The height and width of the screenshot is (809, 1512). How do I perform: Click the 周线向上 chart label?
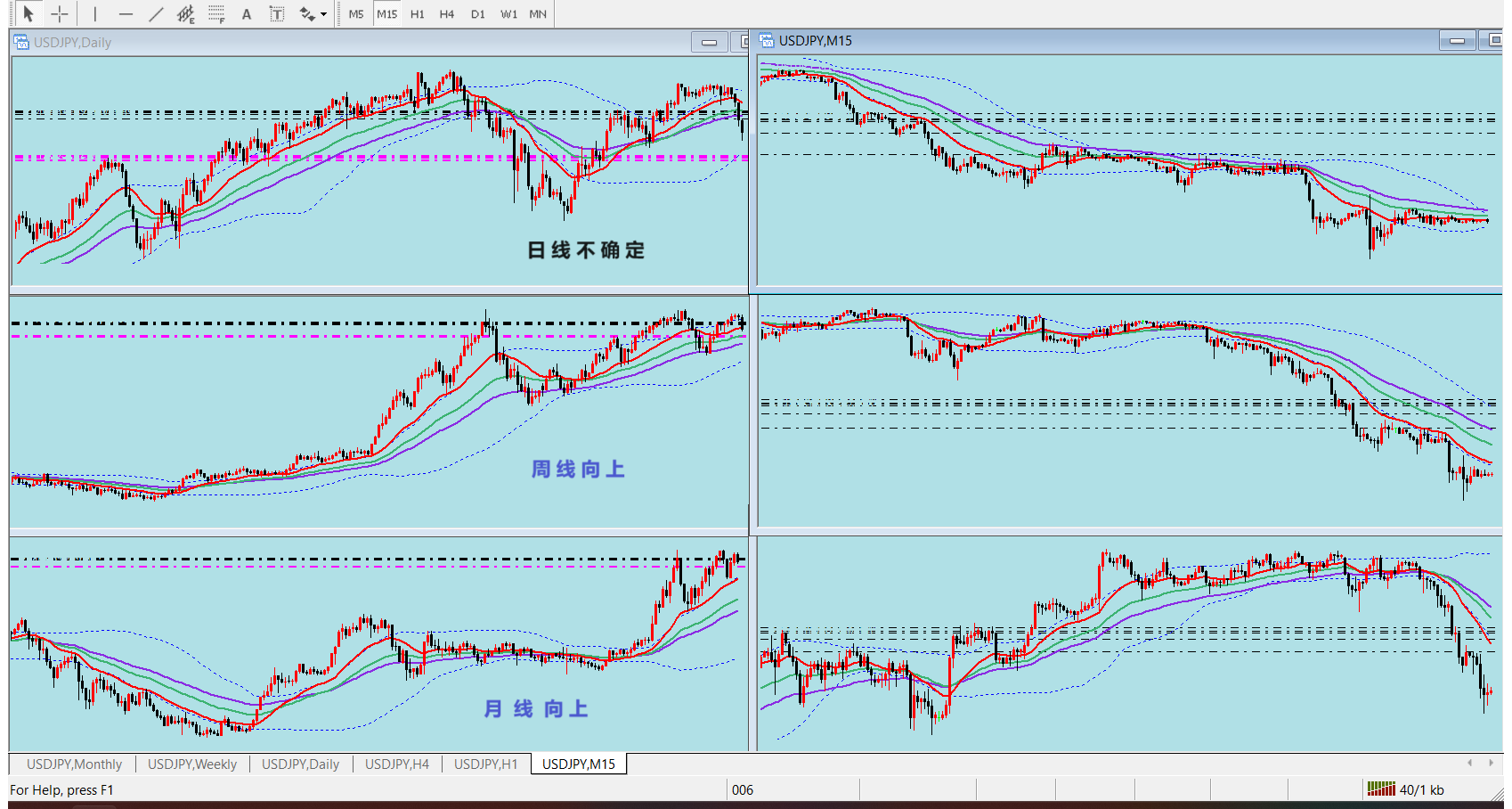pos(578,470)
